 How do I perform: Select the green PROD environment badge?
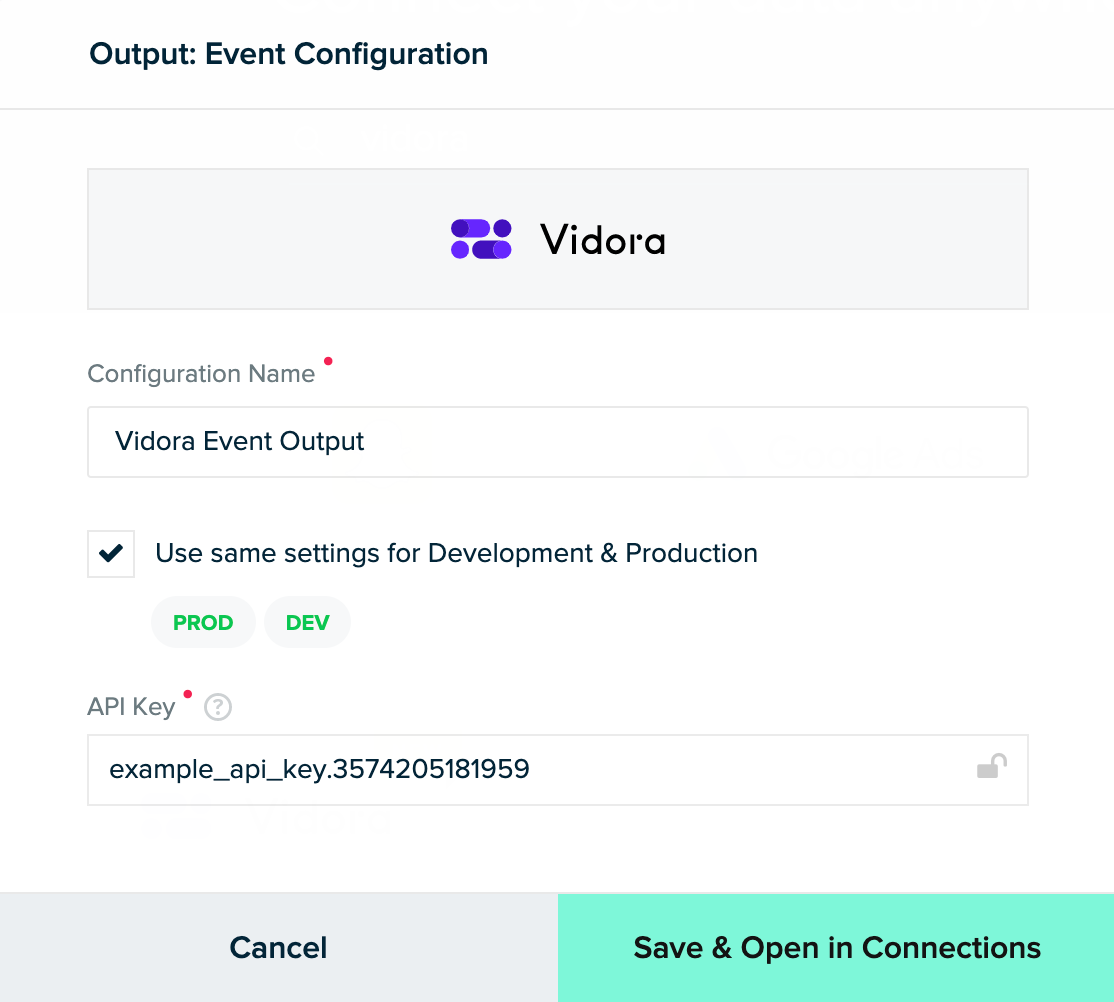point(203,622)
